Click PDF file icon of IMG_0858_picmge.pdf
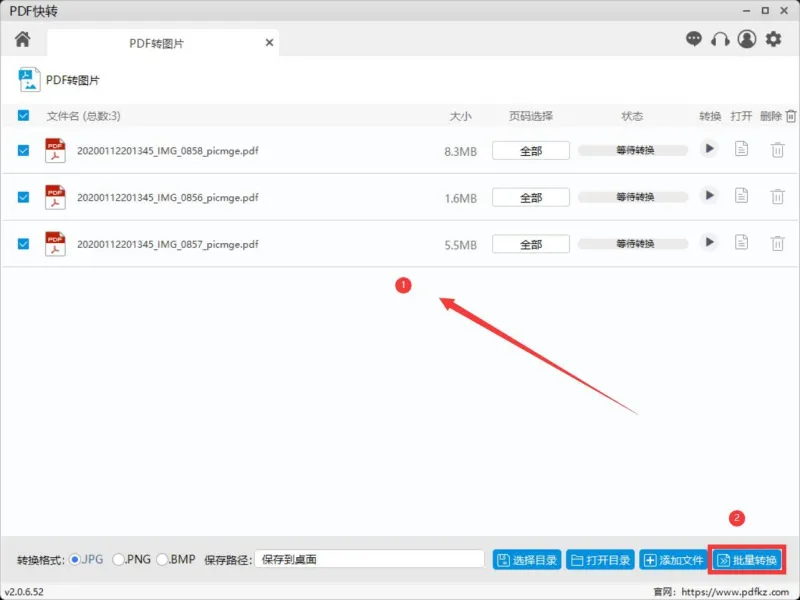800x600 pixels. click(55, 151)
